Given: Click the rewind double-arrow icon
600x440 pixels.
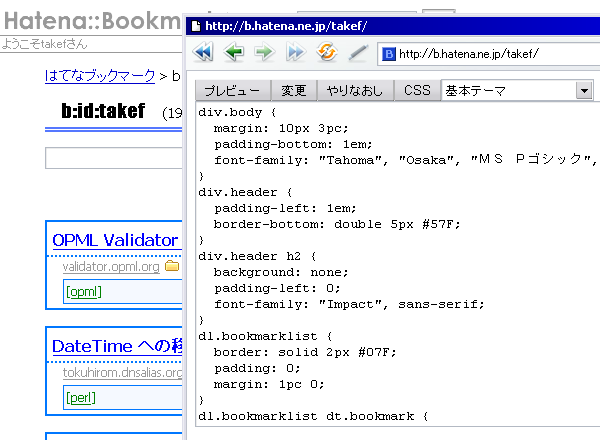Looking at the screenshot, I should click(x=203, y=52).
